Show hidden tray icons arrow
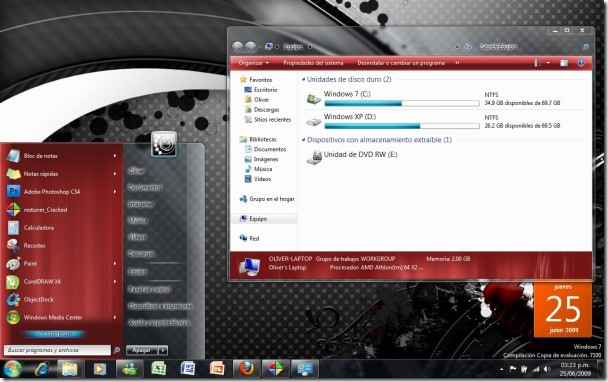Image resolution: width=608 pixels, height=382 pixels. pos(502,369)
